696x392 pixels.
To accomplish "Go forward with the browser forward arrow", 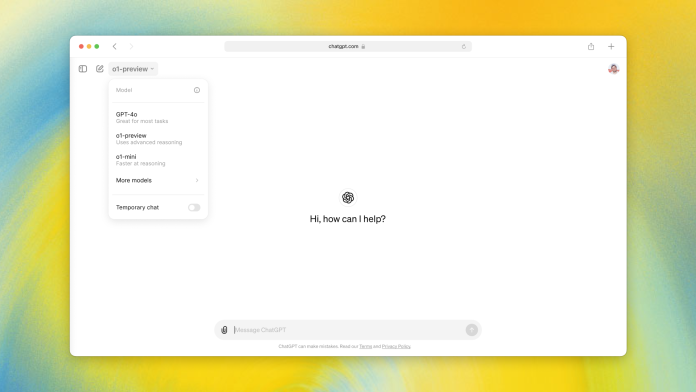I will [x=131, y=46].
